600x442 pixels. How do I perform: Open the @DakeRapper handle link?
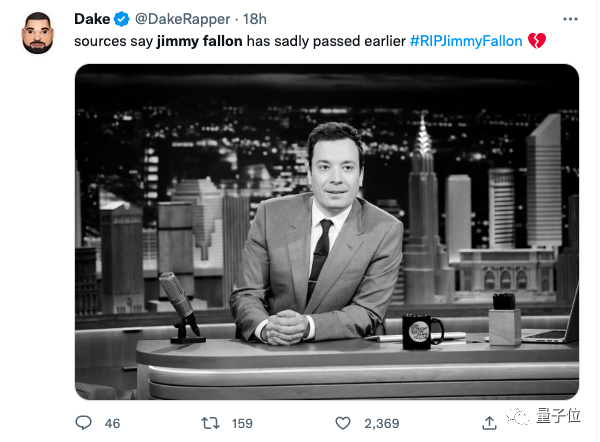pyautogui.click(x=180, y=19)
